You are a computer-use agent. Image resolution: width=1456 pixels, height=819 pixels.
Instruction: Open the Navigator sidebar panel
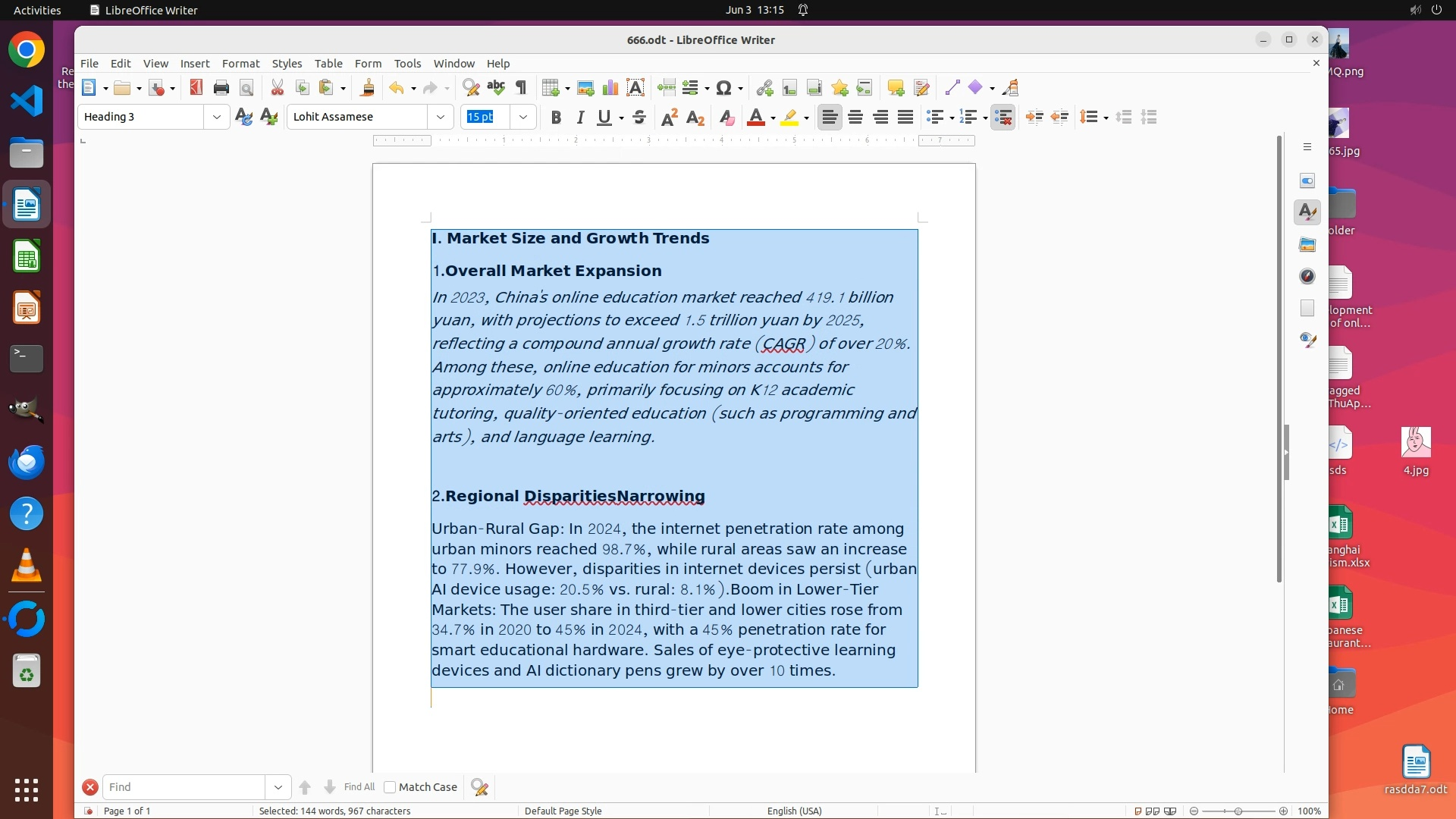[1307, 276]
